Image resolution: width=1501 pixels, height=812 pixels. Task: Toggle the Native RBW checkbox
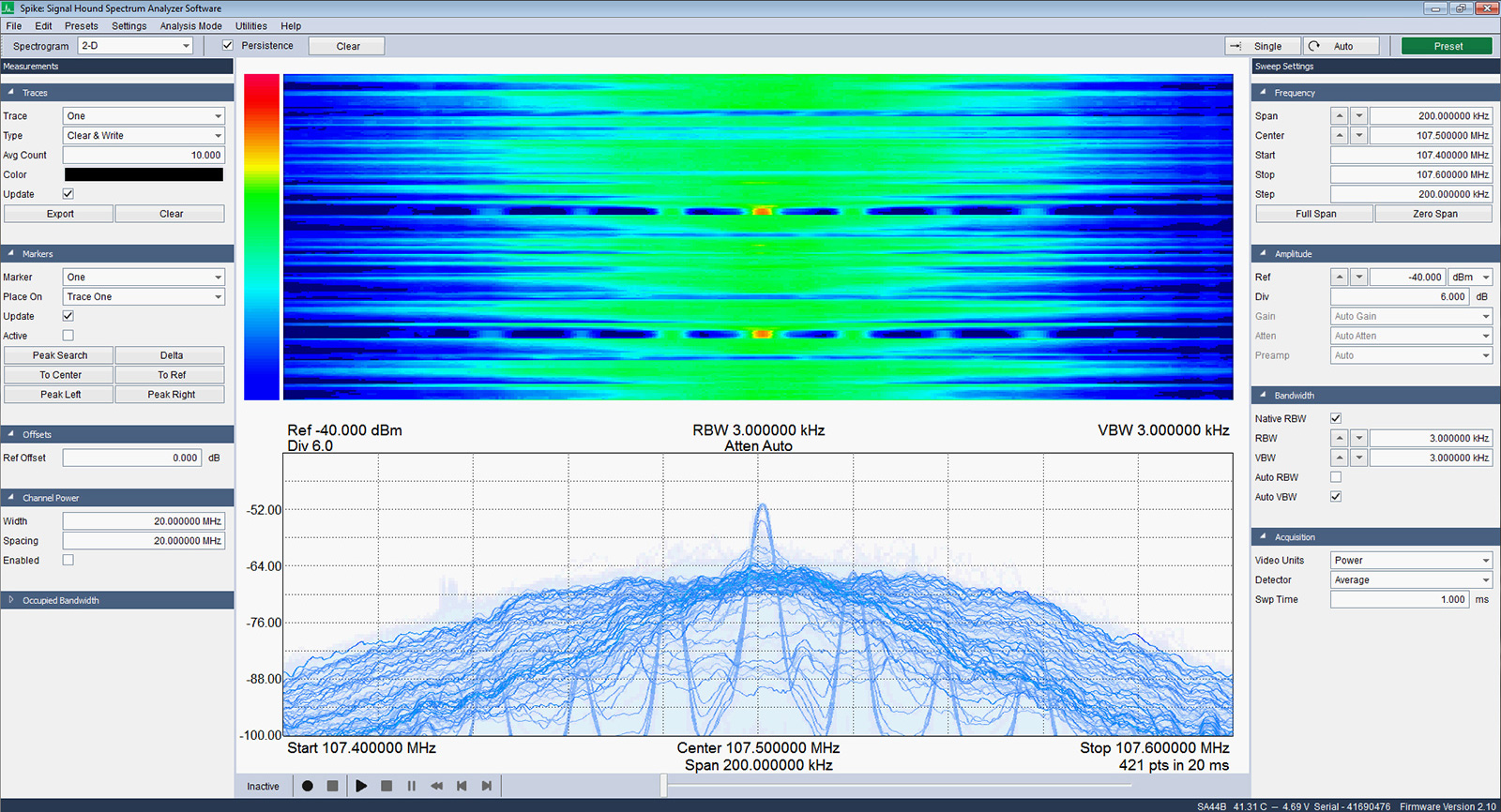coord(1336,418)
